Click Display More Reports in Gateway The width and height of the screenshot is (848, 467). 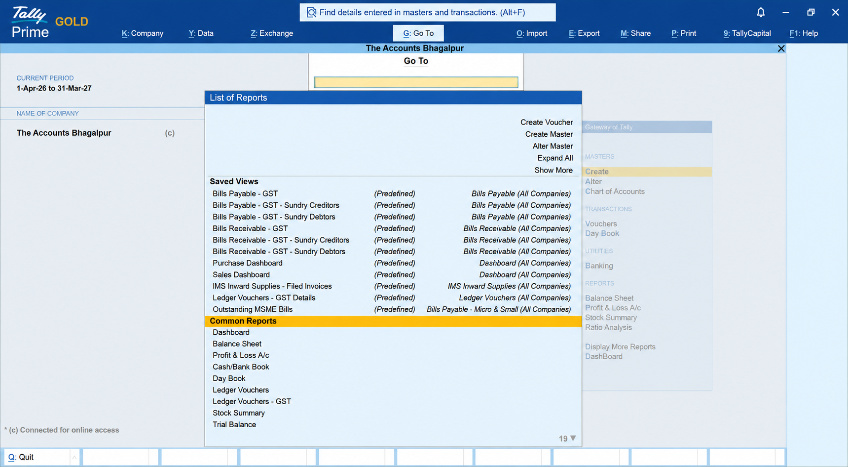pyautogui.click(x=620, y=347)
